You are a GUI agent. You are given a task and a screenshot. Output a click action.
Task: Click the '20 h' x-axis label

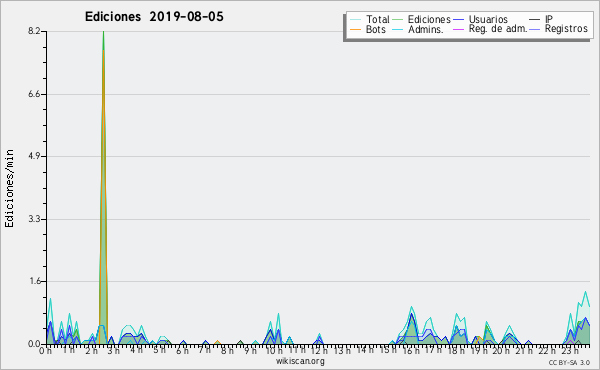pos(501,351)
